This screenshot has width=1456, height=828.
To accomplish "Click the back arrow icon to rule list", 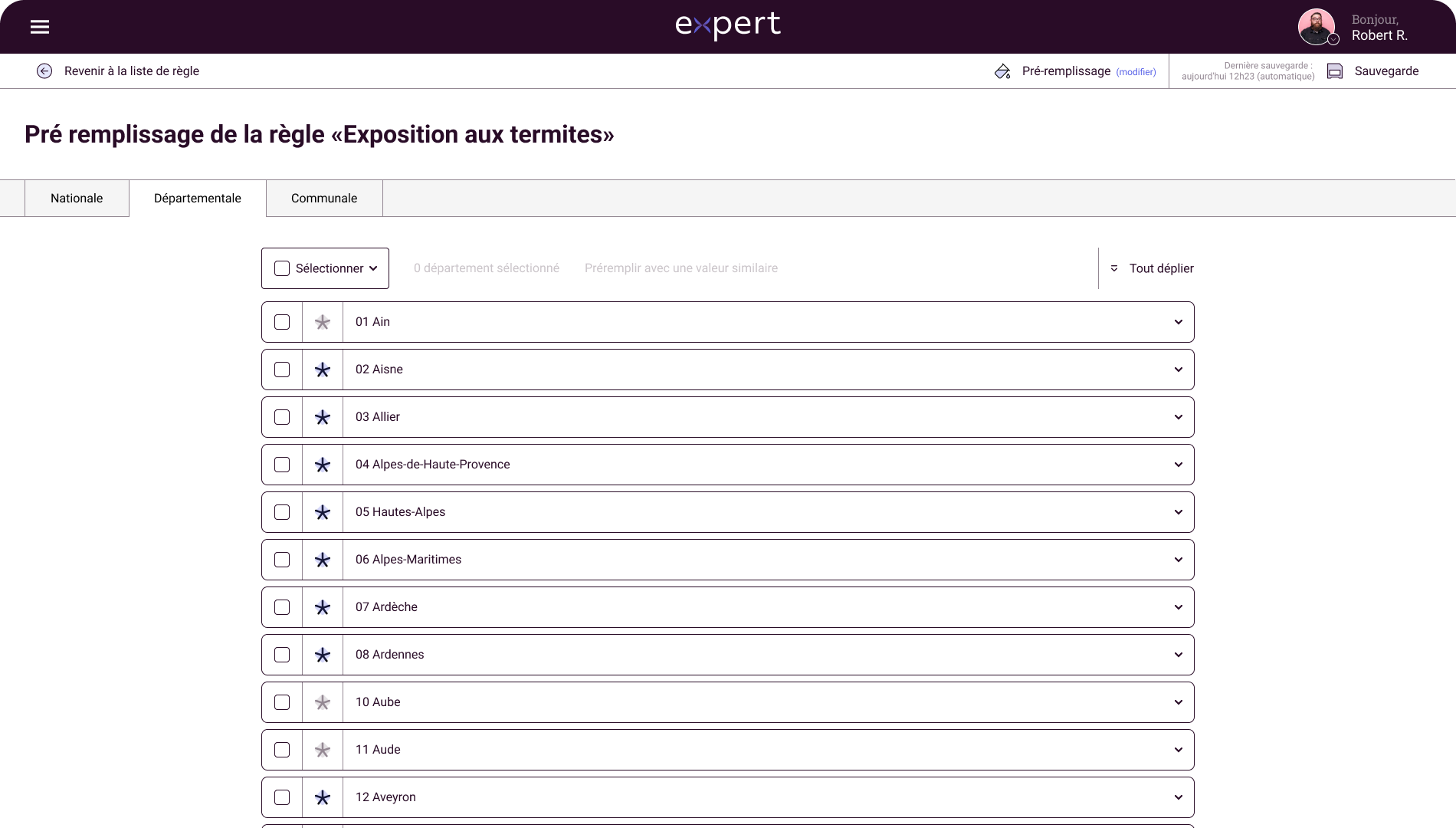I will pos(44,71).
